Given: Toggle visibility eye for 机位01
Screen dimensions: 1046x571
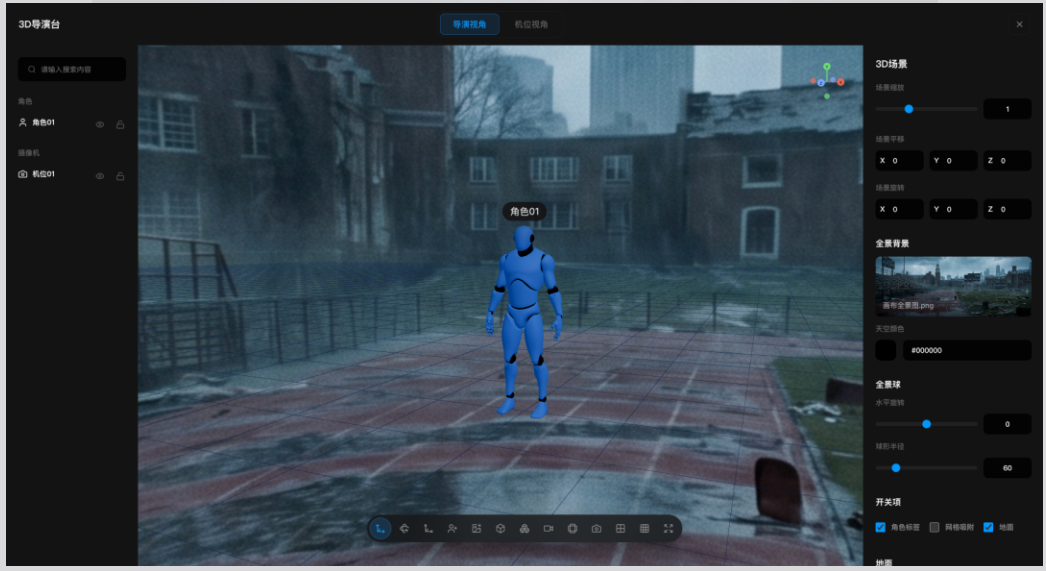Looking at the screenshot, I should tap(99, 176).
